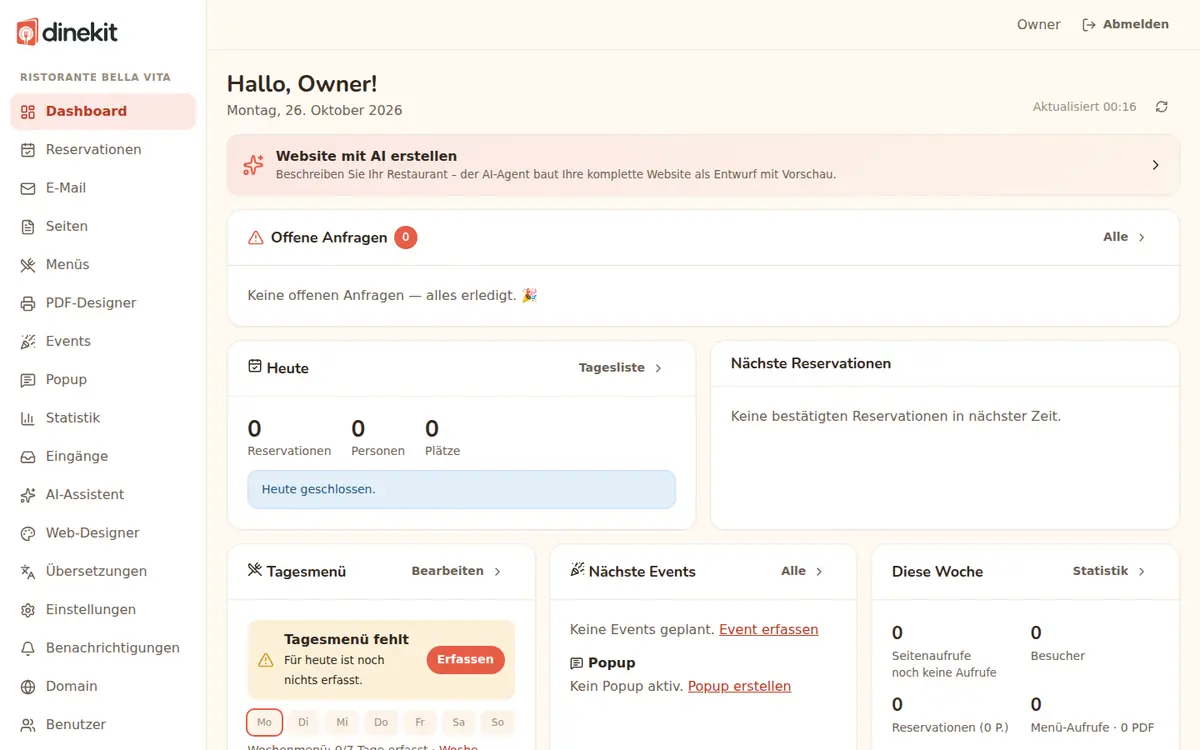Image resolution: width=1200 pixels, height=750 pixels.
Task: Click the Heute geschlossen notice
Action: point(461,490)
